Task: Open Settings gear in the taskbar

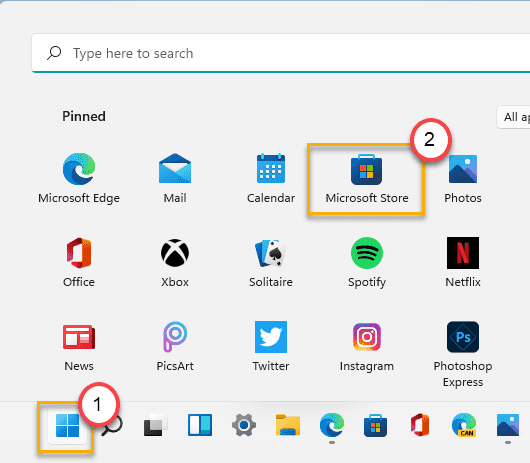Action: click(244, 425)
